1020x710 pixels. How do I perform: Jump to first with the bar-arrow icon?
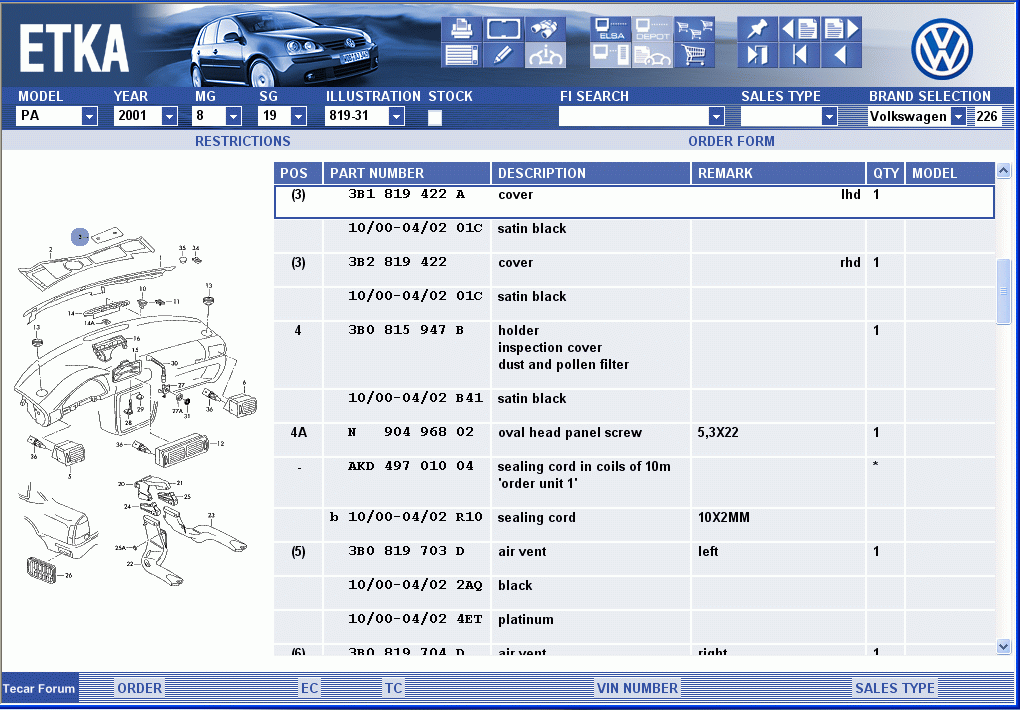799,55
